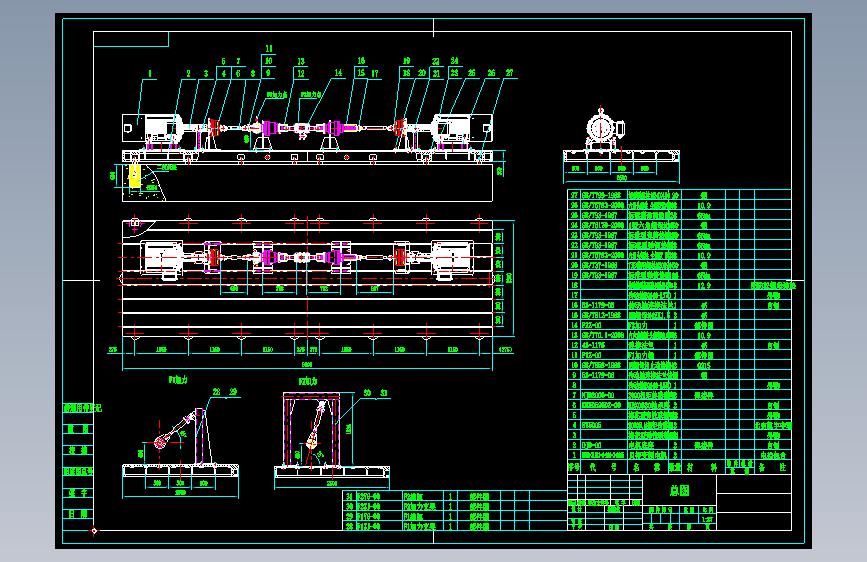867x562 pixels.
Task: Click callout number 1 above the left motor
Action: (x=150, y=73)
